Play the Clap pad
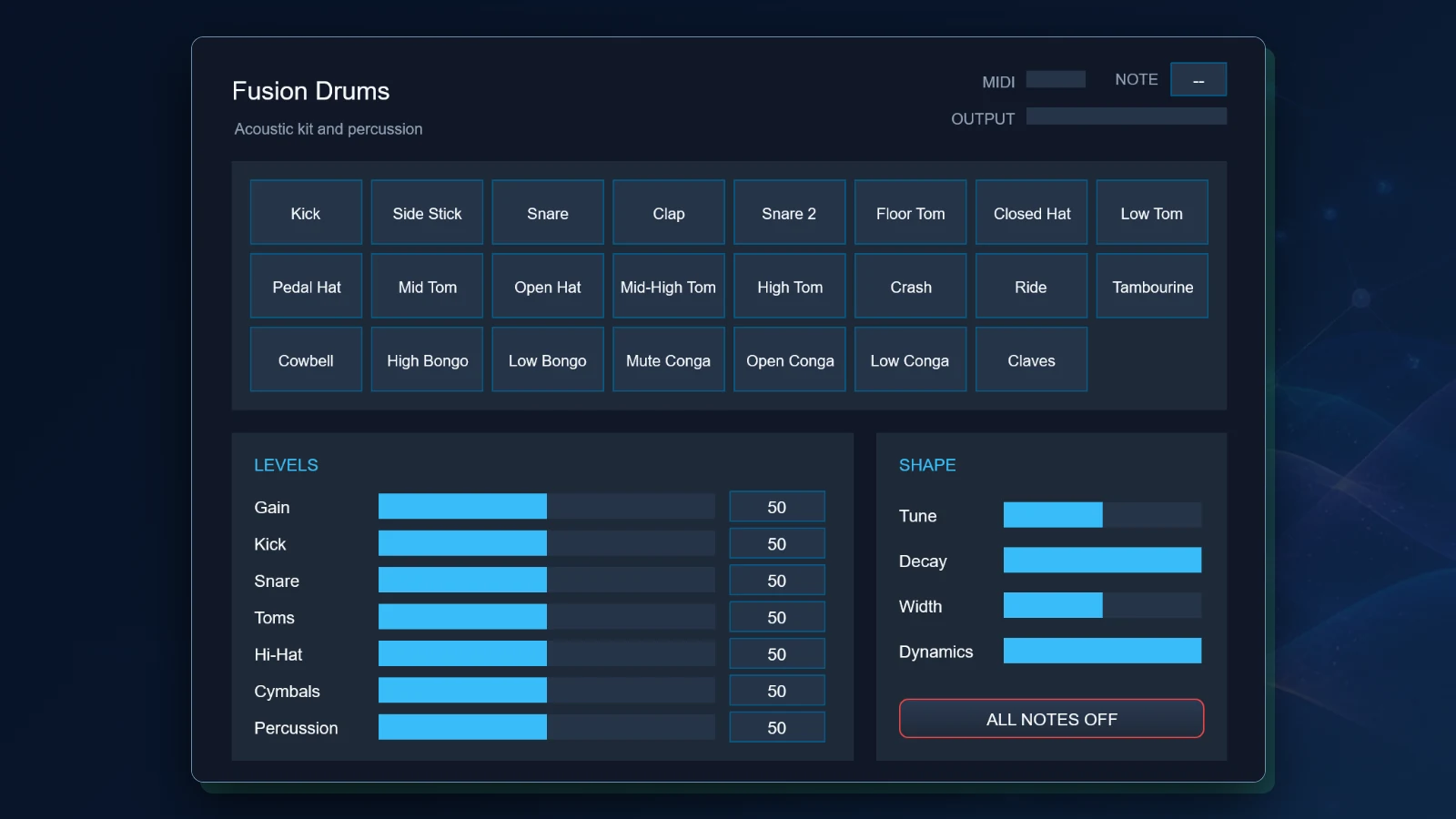1456x819 pixels. tap(669, 212)
